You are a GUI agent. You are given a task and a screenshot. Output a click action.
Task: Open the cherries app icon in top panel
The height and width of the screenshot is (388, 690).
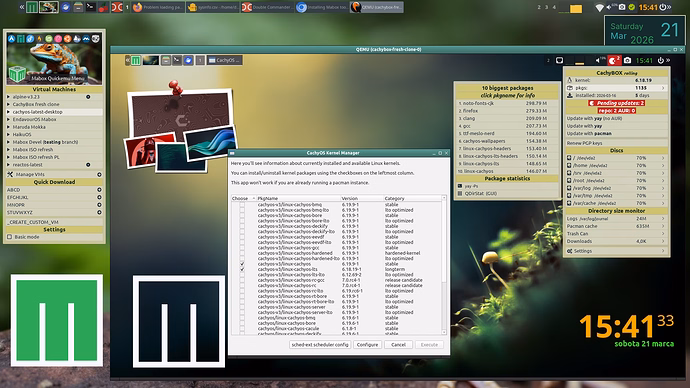103,7
